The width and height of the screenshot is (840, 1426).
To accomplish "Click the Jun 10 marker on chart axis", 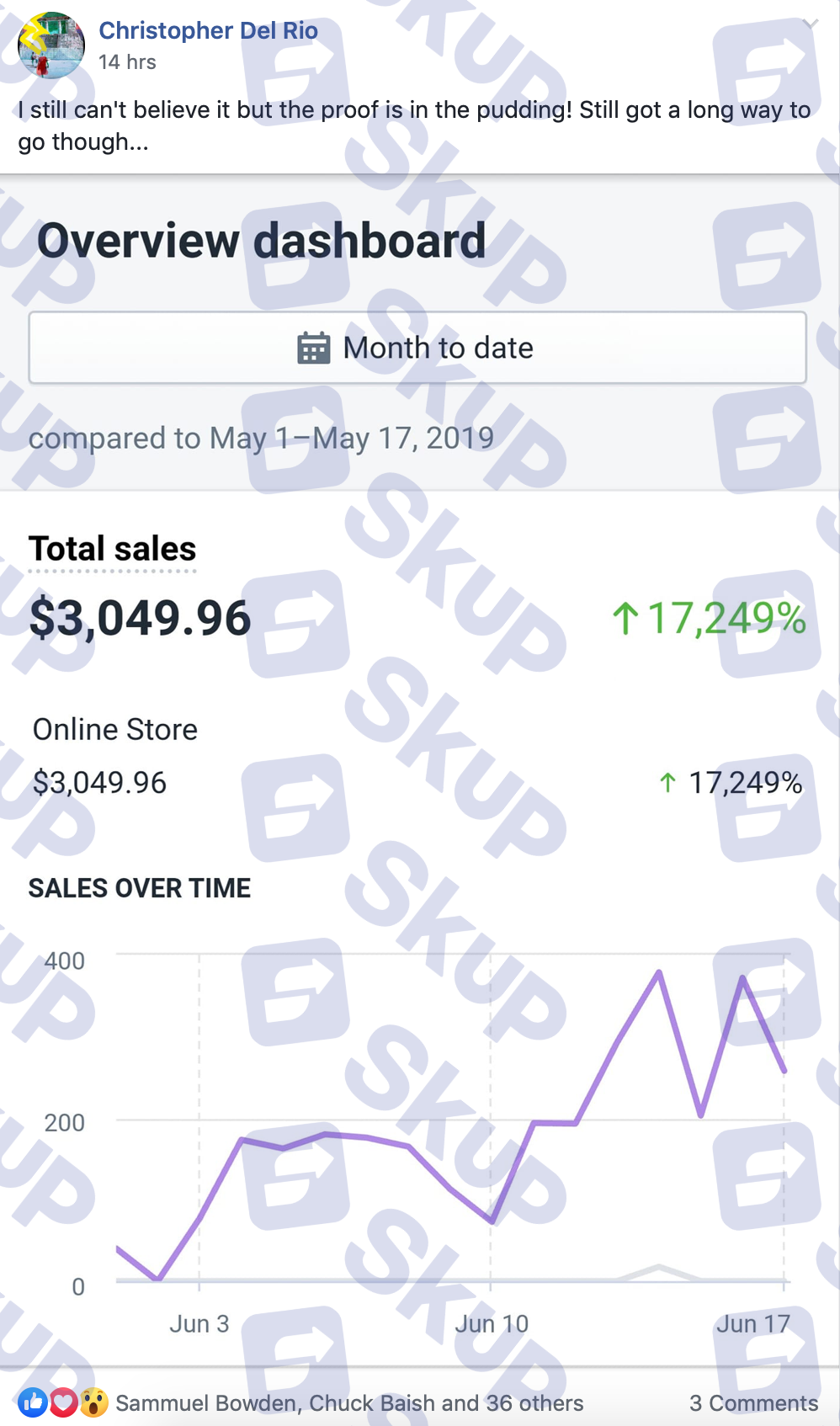I will click(x=492, y=1323).
